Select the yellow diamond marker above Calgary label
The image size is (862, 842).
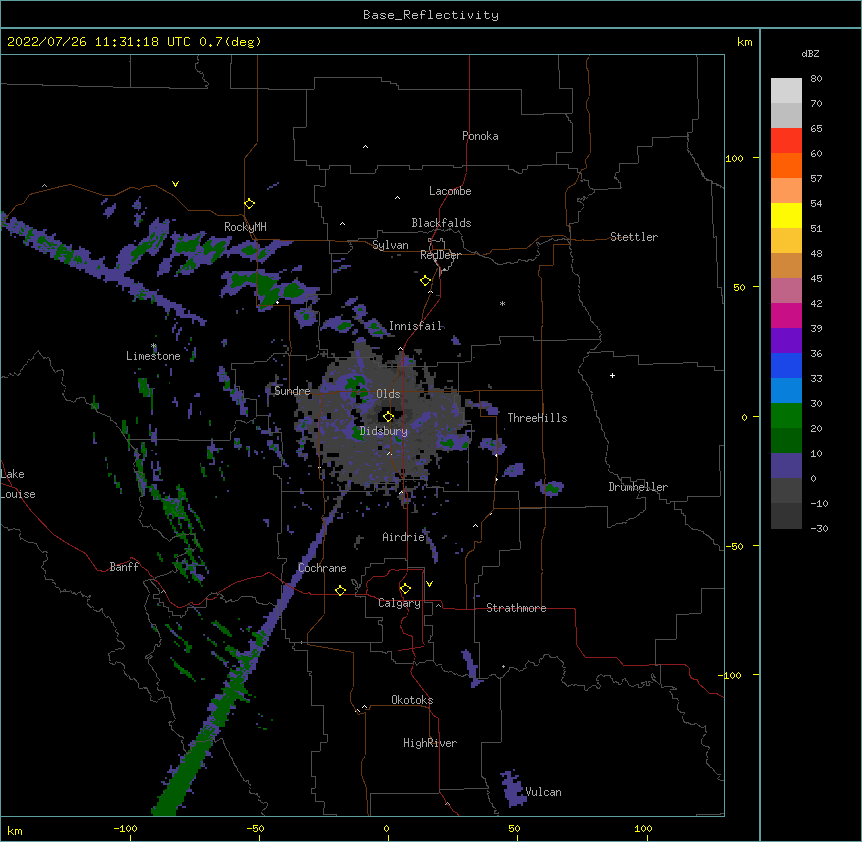click(x=405, y=589)
